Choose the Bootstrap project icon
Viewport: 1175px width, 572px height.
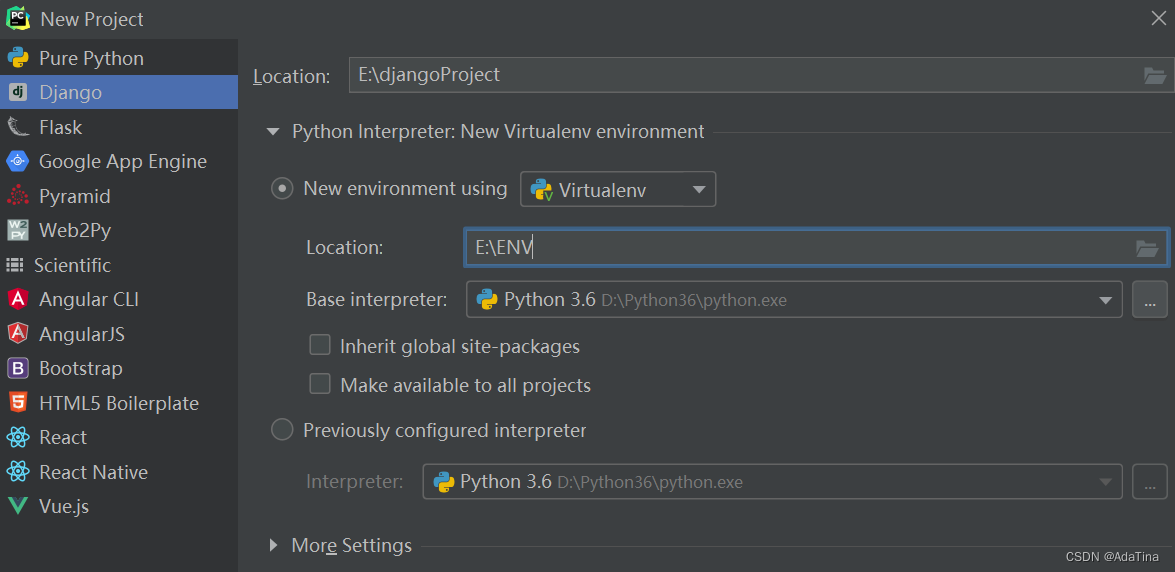click(x=18, y=368)
